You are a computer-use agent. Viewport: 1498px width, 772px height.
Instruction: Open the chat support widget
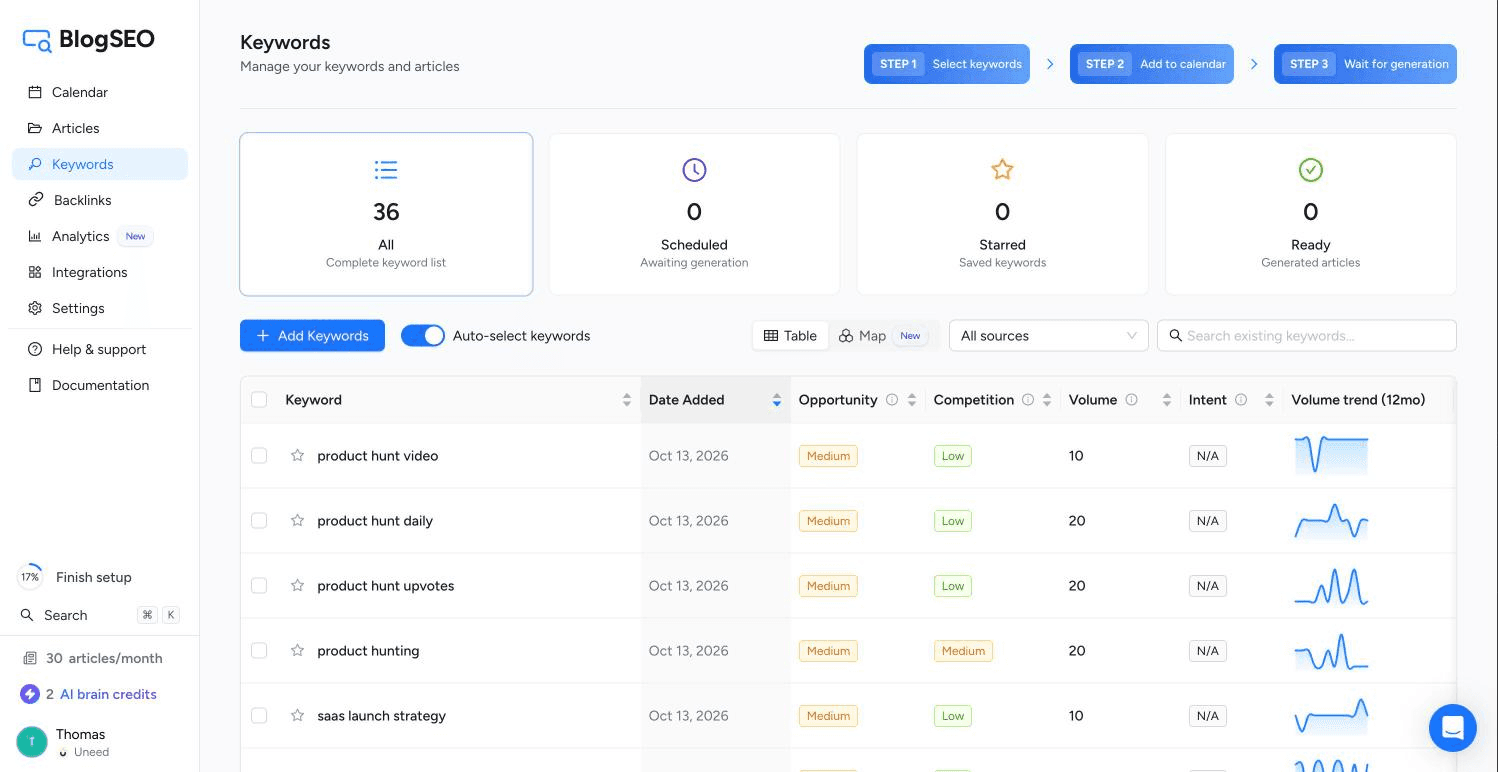(1453, 727)
